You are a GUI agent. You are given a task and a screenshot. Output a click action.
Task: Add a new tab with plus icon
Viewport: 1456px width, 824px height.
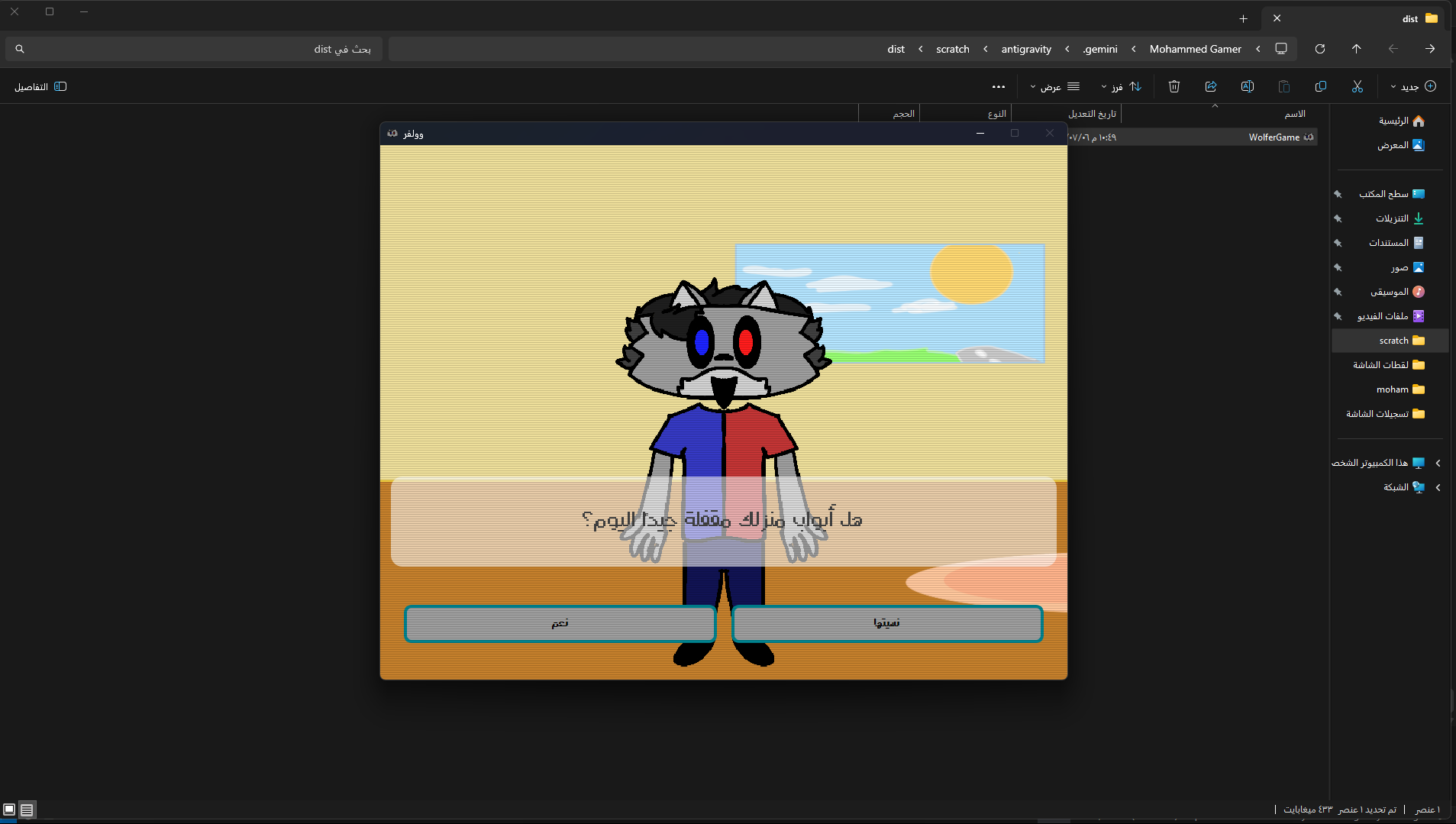click(1243, 18)
